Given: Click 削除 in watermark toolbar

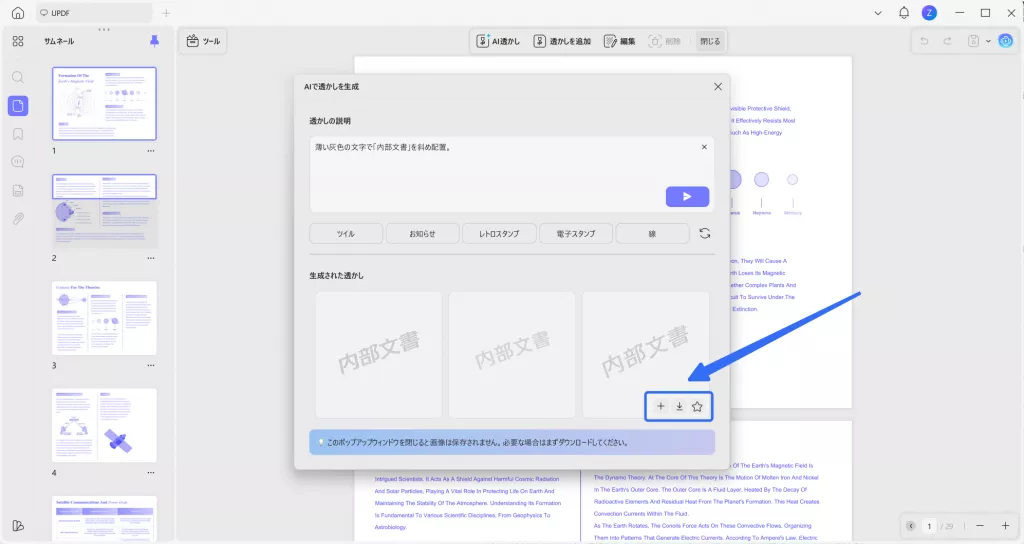Looking at the screenshot, I should click(x=665, y=41).
